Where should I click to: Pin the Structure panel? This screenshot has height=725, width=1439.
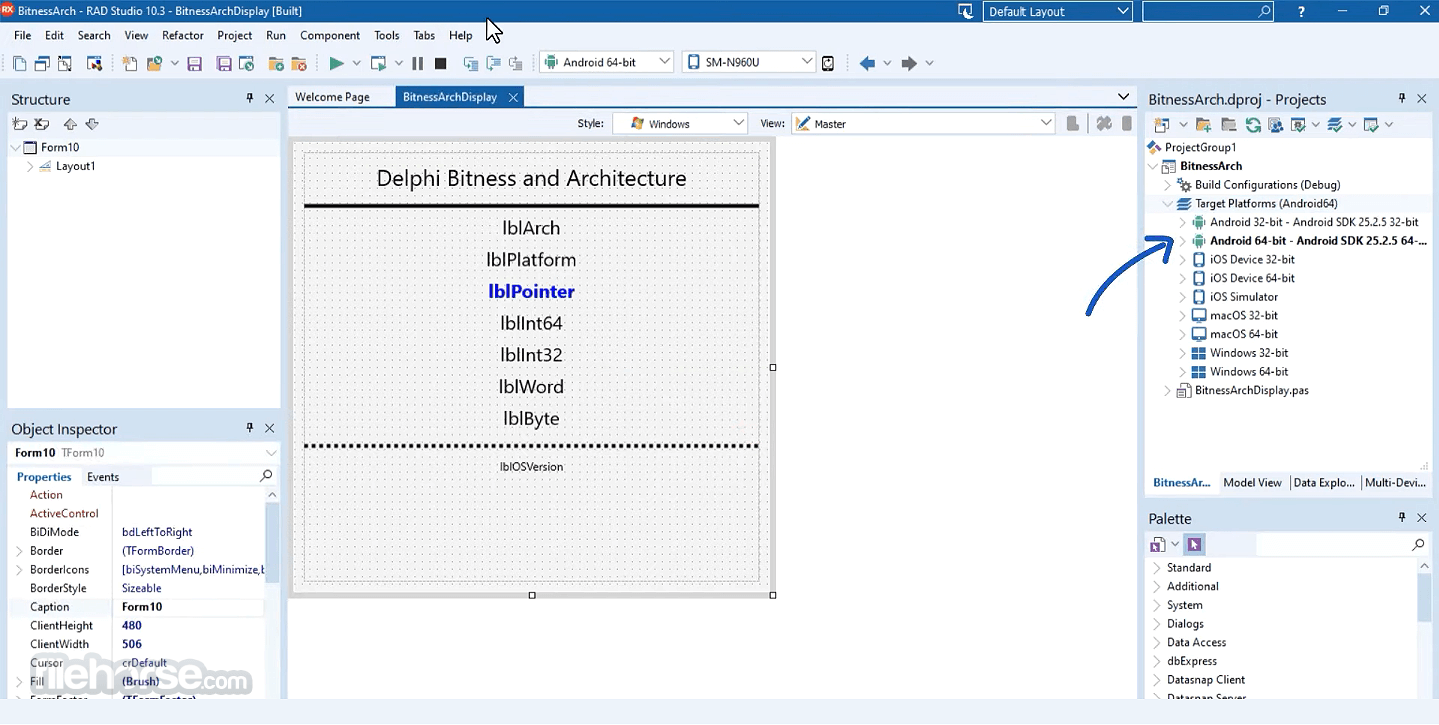tap(250, 98)
